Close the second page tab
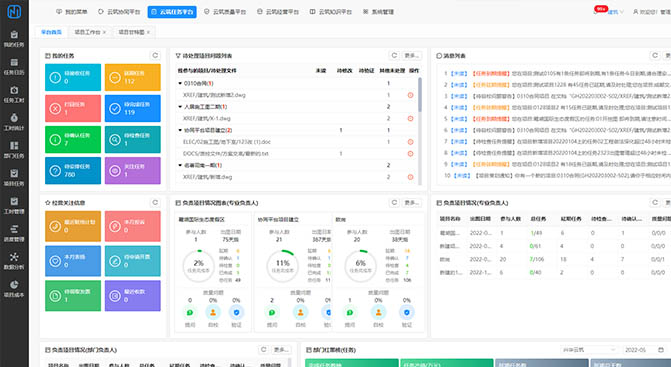This screenshot has height=367, width=671. pyautogui.click(x=104, y=32)
